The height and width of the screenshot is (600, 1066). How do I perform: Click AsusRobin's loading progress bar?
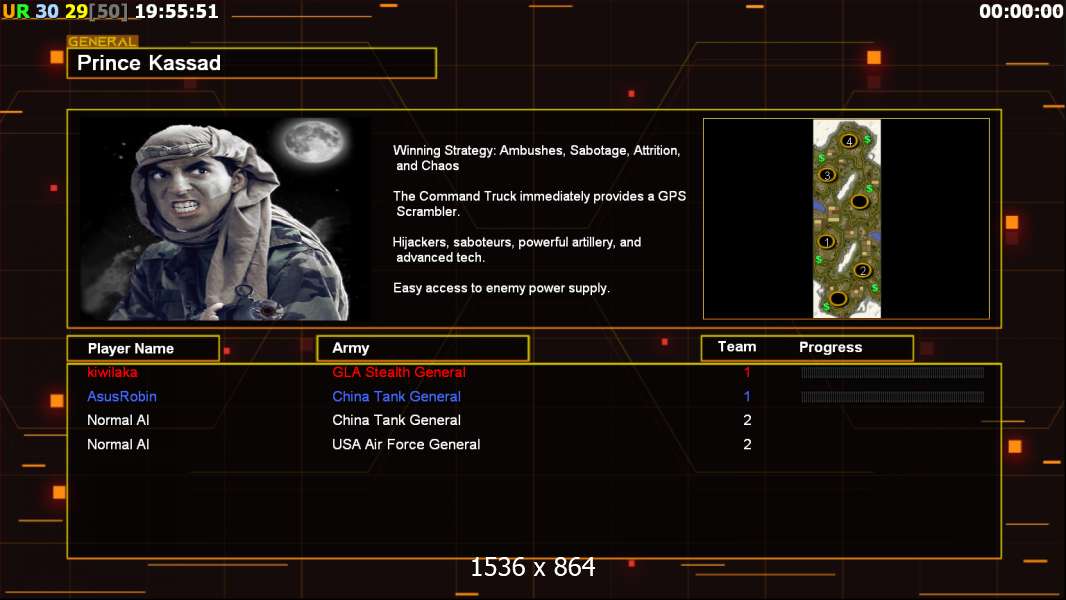pos(893,397)
